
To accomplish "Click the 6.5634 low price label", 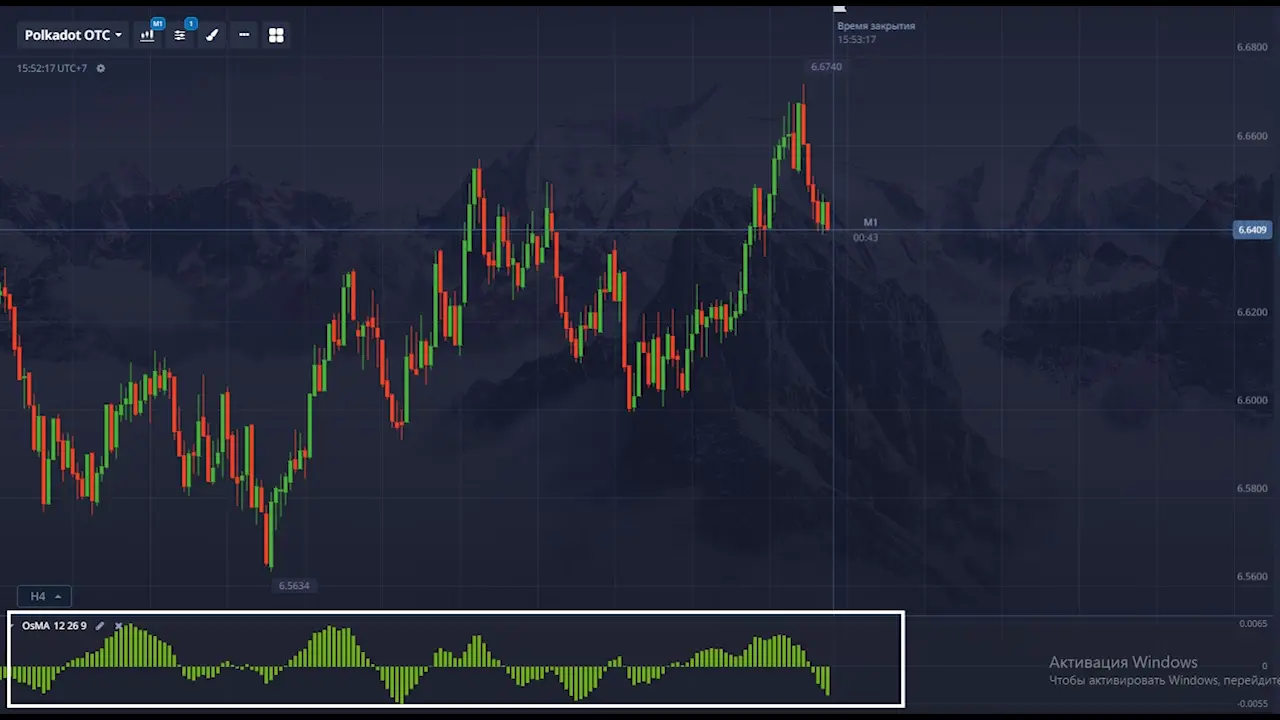I will (x=294, y=586).
